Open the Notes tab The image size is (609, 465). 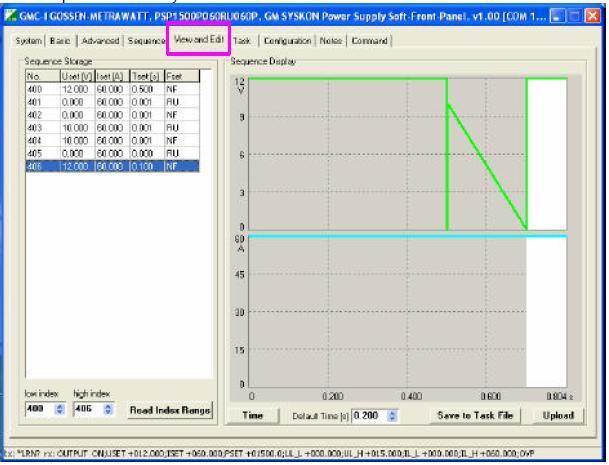point(332,41)
